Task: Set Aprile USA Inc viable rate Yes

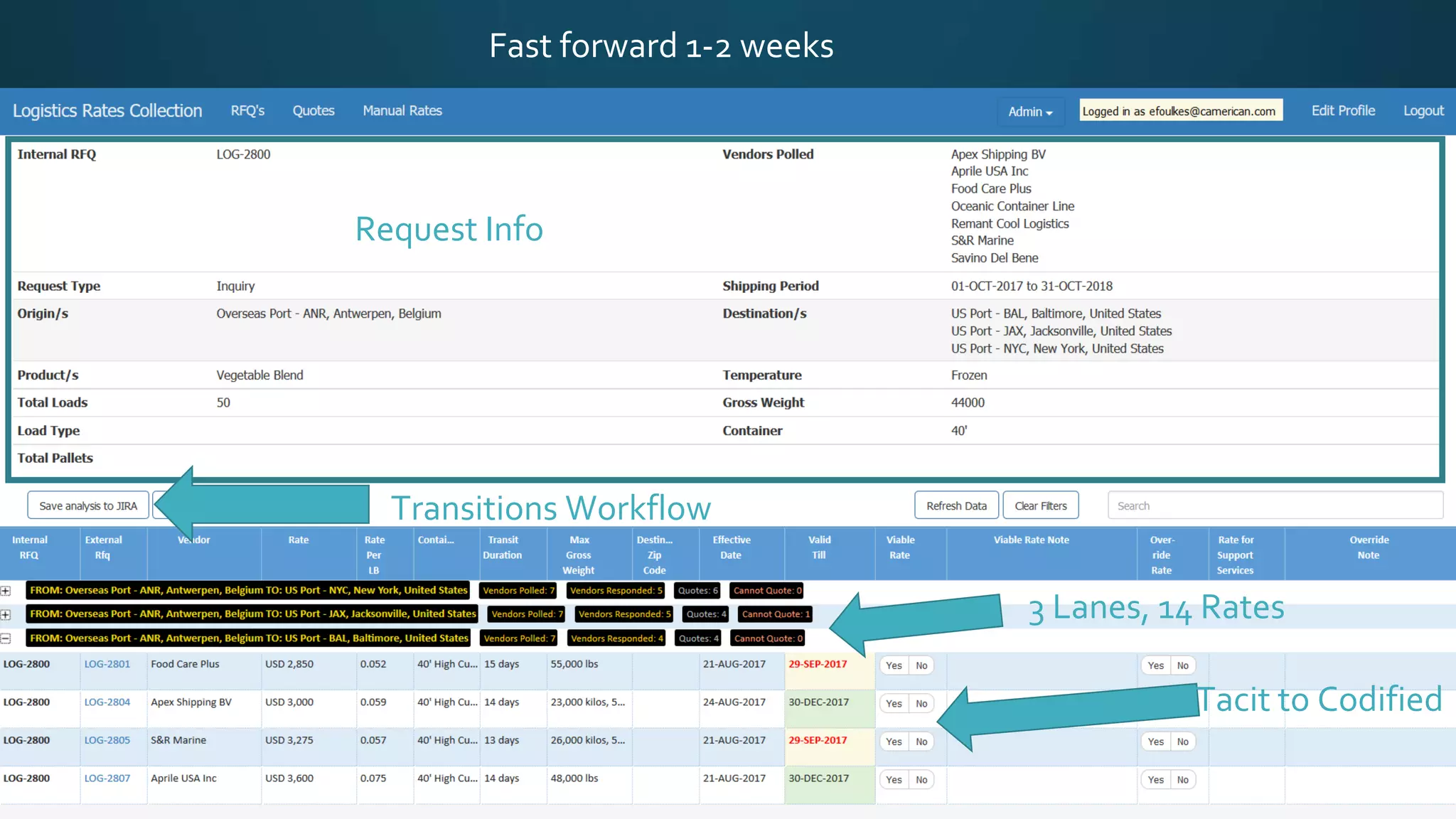Action: (x=894, y=780)
